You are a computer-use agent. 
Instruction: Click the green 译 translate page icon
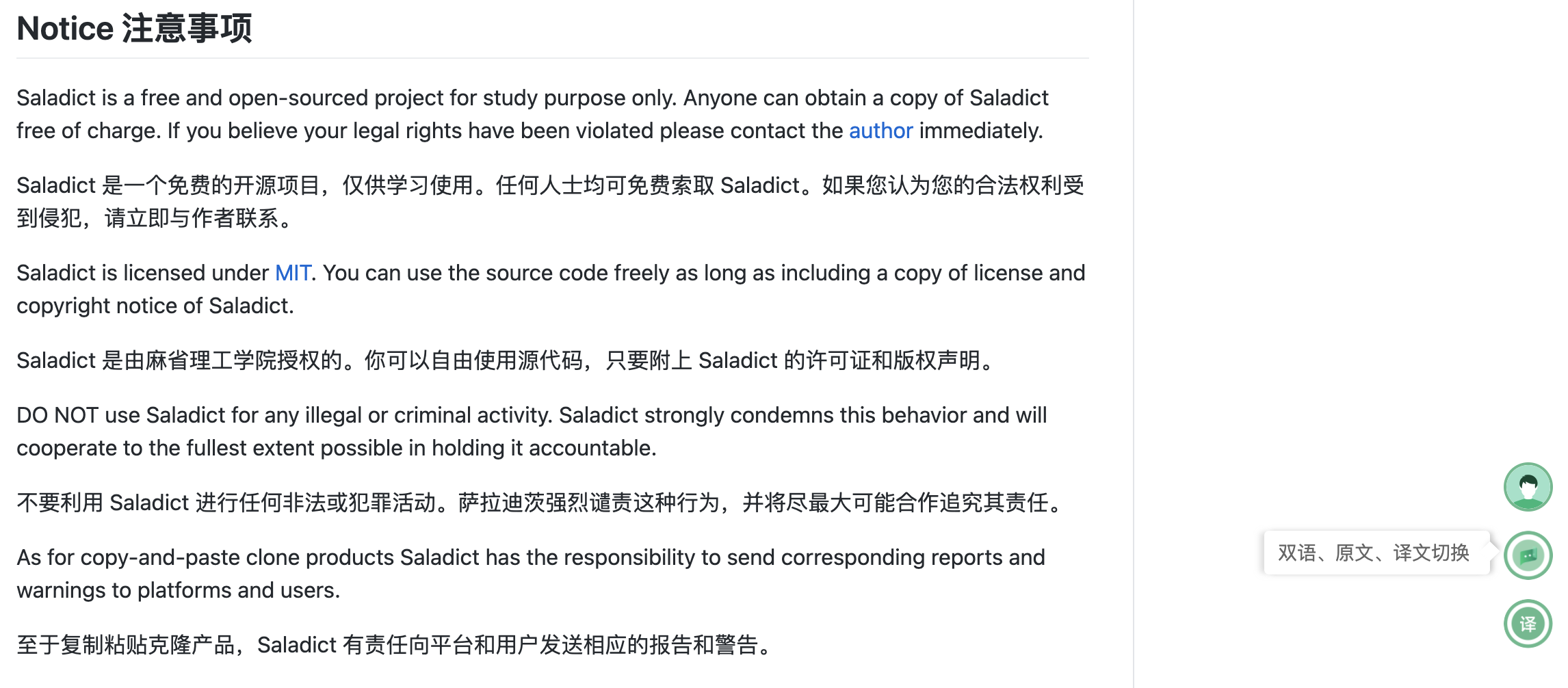pyautogui.click(x=1528, y=624)
